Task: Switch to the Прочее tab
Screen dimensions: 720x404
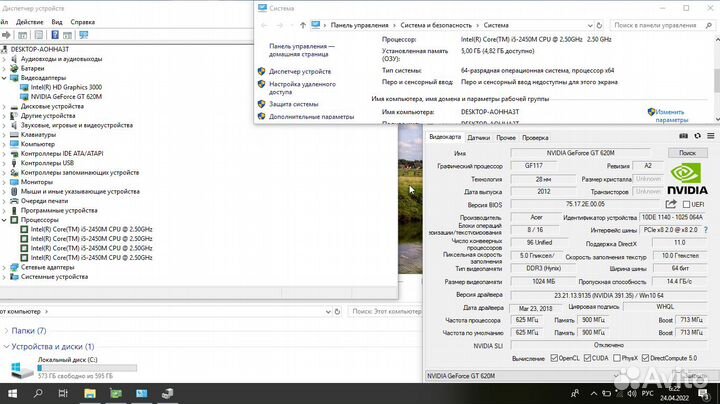Action: tap(506, 138)
